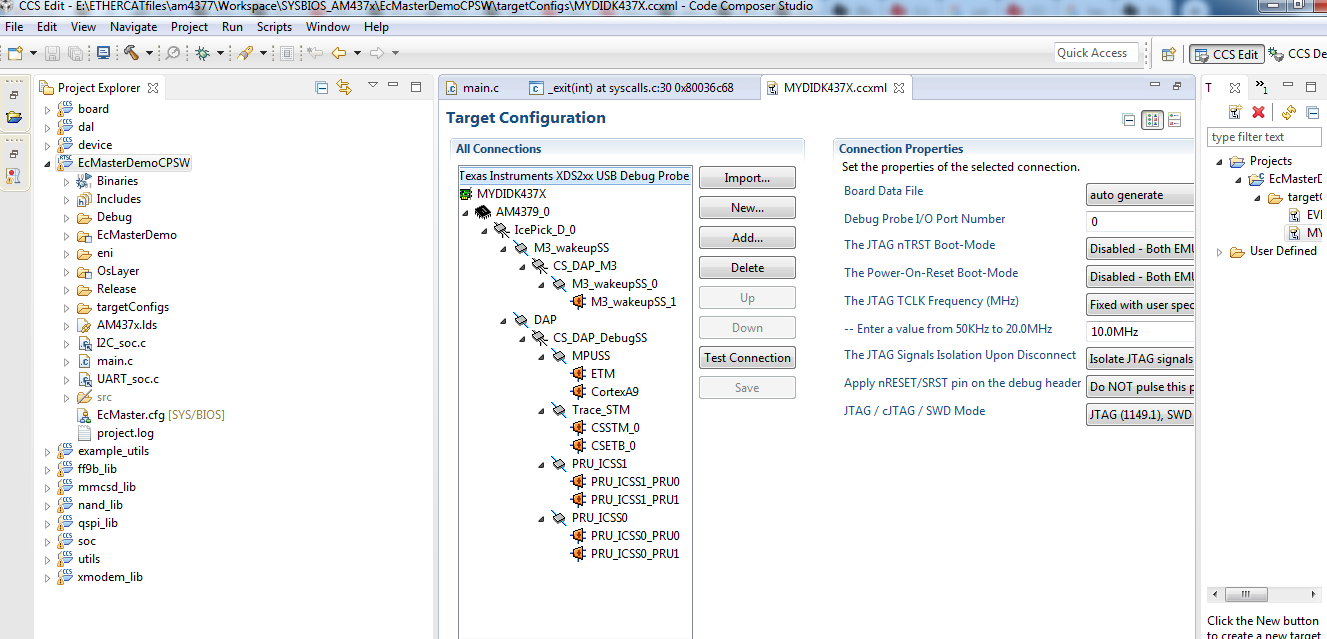
Task: Collapse all in Project Explorer toolbar
Action: click(321, 87)
